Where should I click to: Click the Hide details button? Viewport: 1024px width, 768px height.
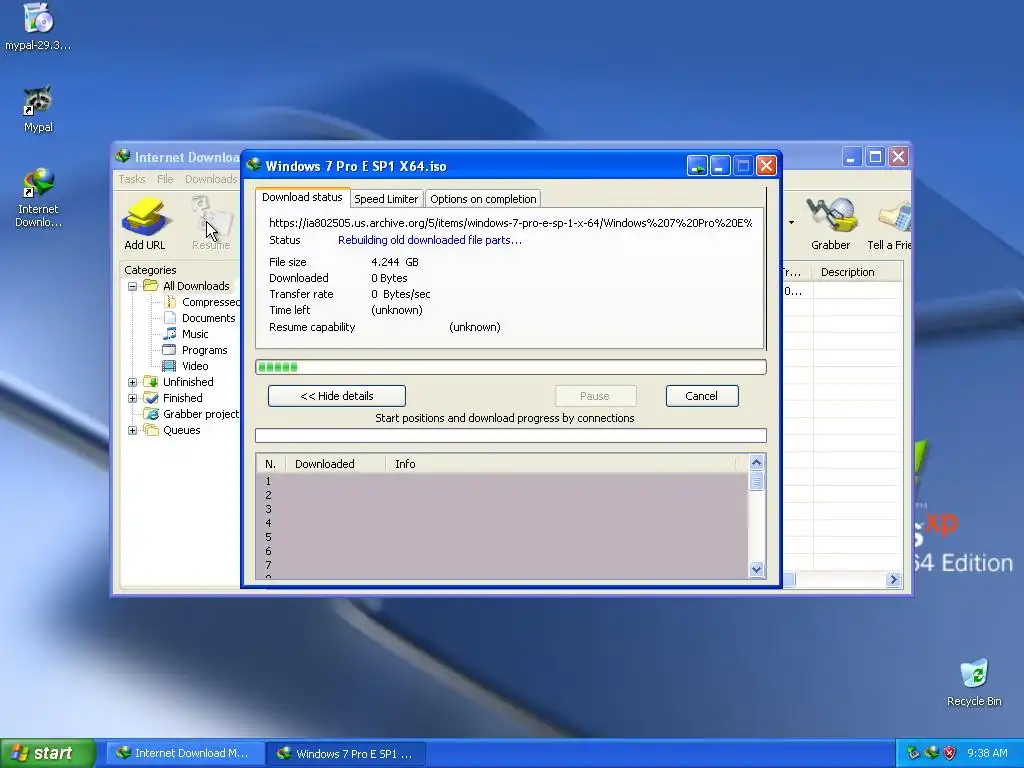point(337,396)
